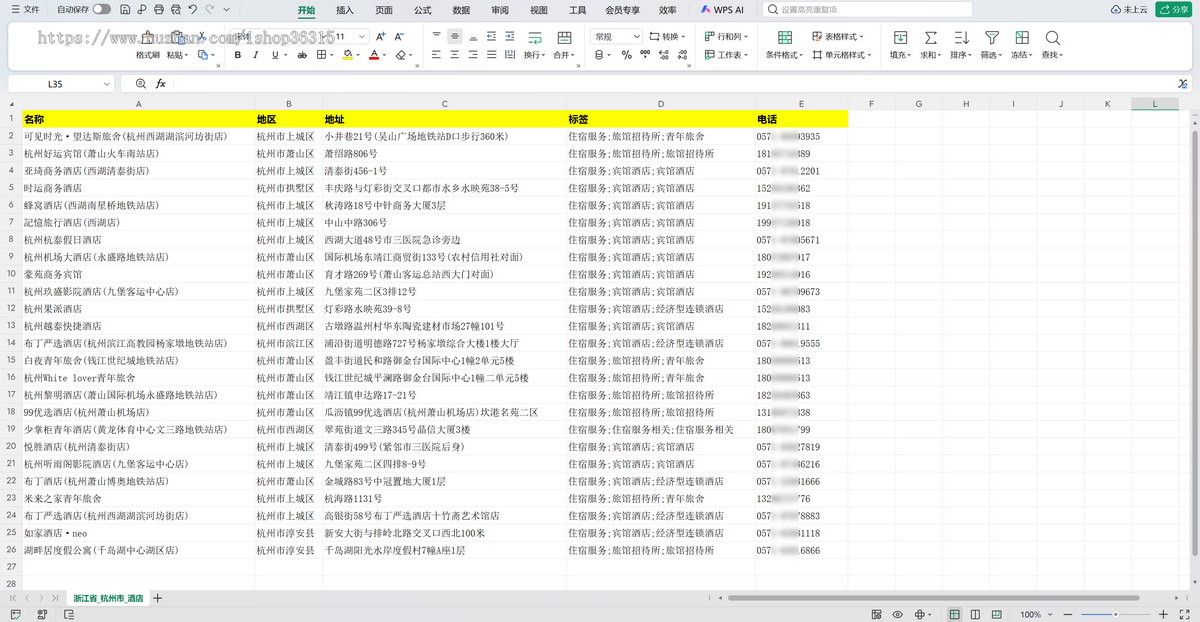Apply the red font color
The image size is (1200, 622).
[x=373, y=55]
